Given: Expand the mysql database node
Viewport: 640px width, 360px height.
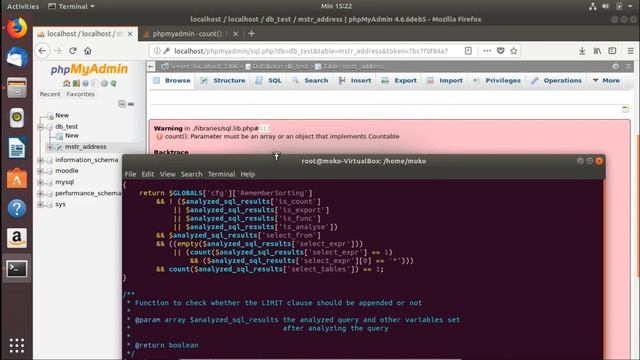Looking at the screenshot, I should click(41, 182).
